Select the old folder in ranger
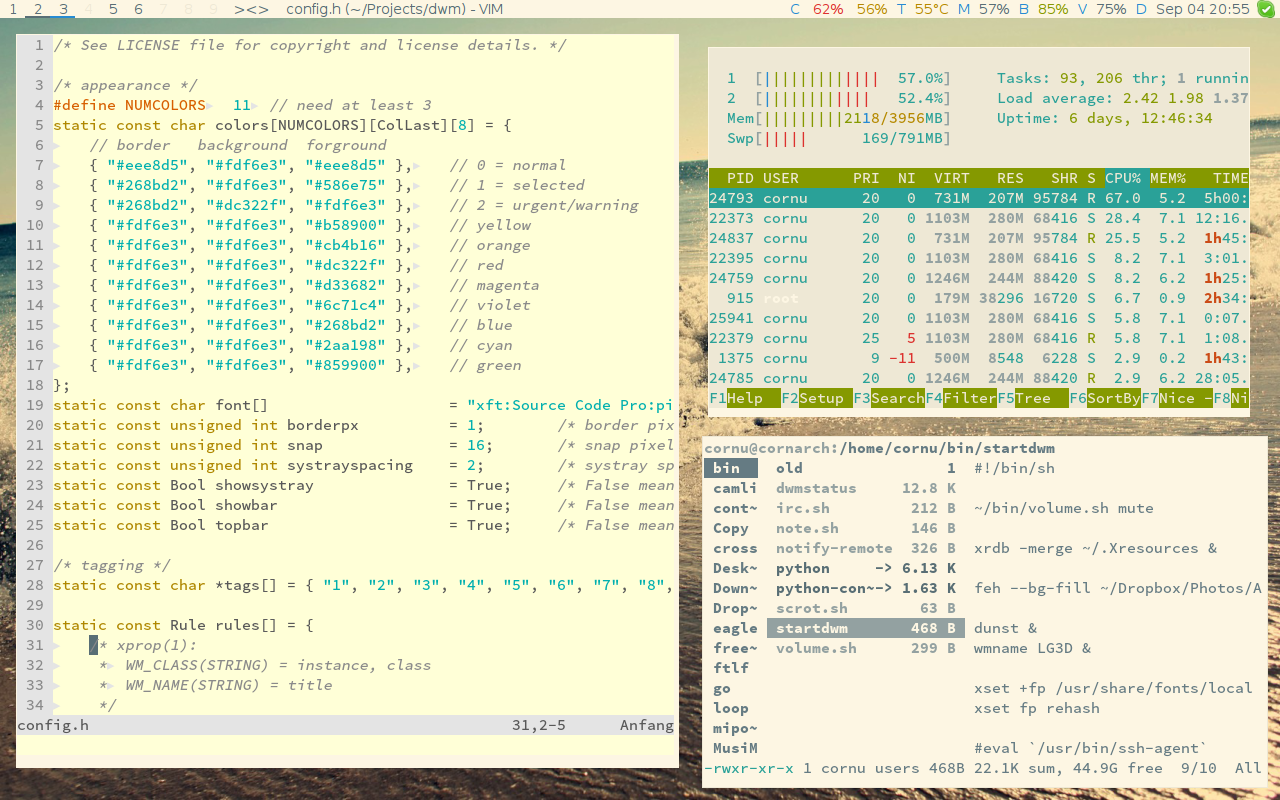 pyautogui.click(x=866, y=468)
